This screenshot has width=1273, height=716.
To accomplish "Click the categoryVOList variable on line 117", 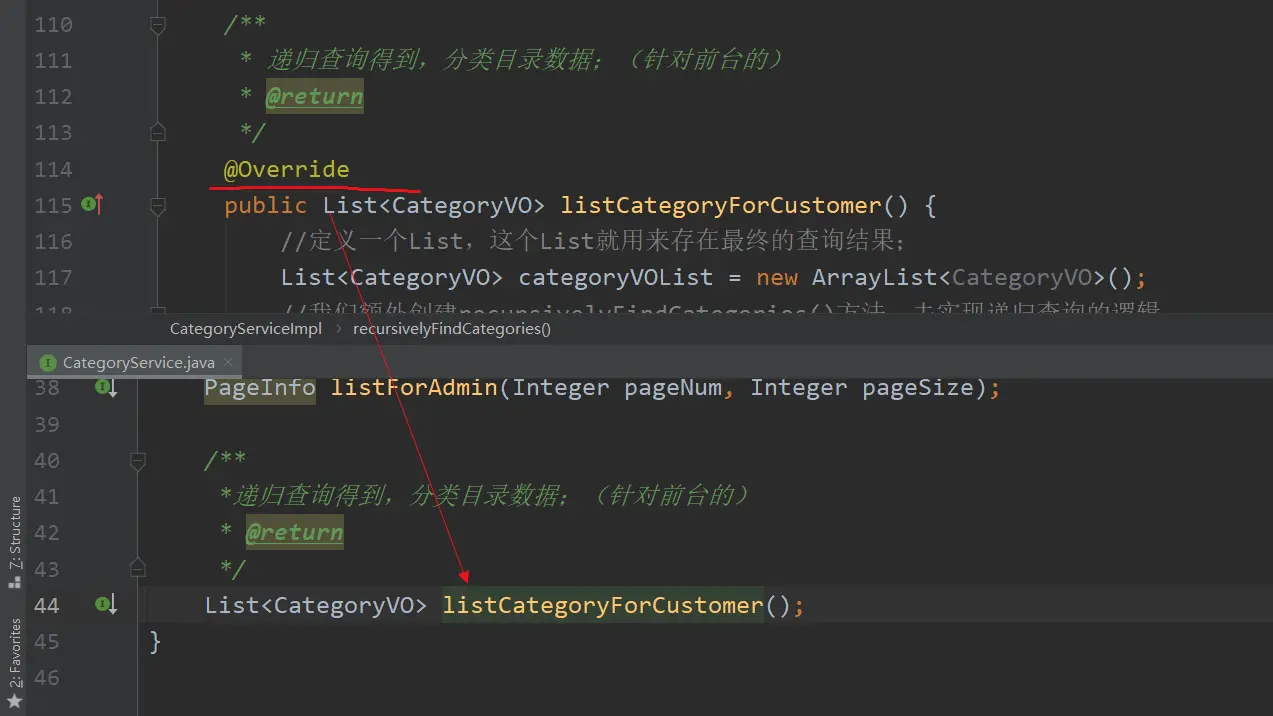I will pyautogui.click(x=615, y=277).
